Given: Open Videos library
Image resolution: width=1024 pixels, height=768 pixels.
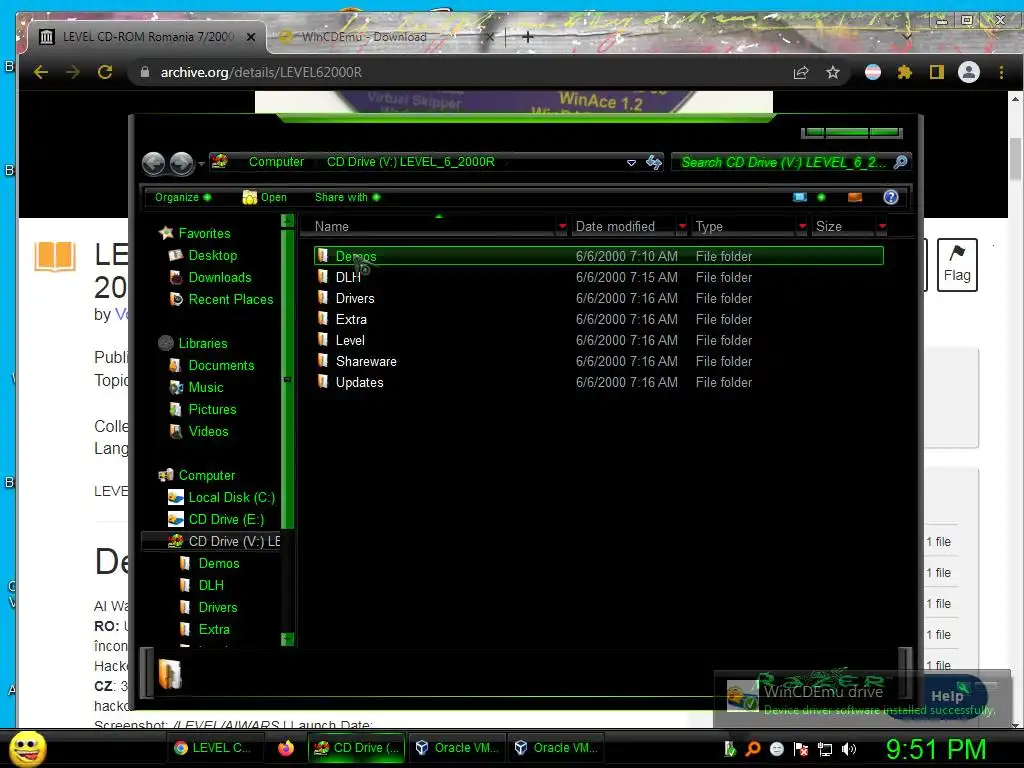Looking at the screenshot, I should coord(199,431).
